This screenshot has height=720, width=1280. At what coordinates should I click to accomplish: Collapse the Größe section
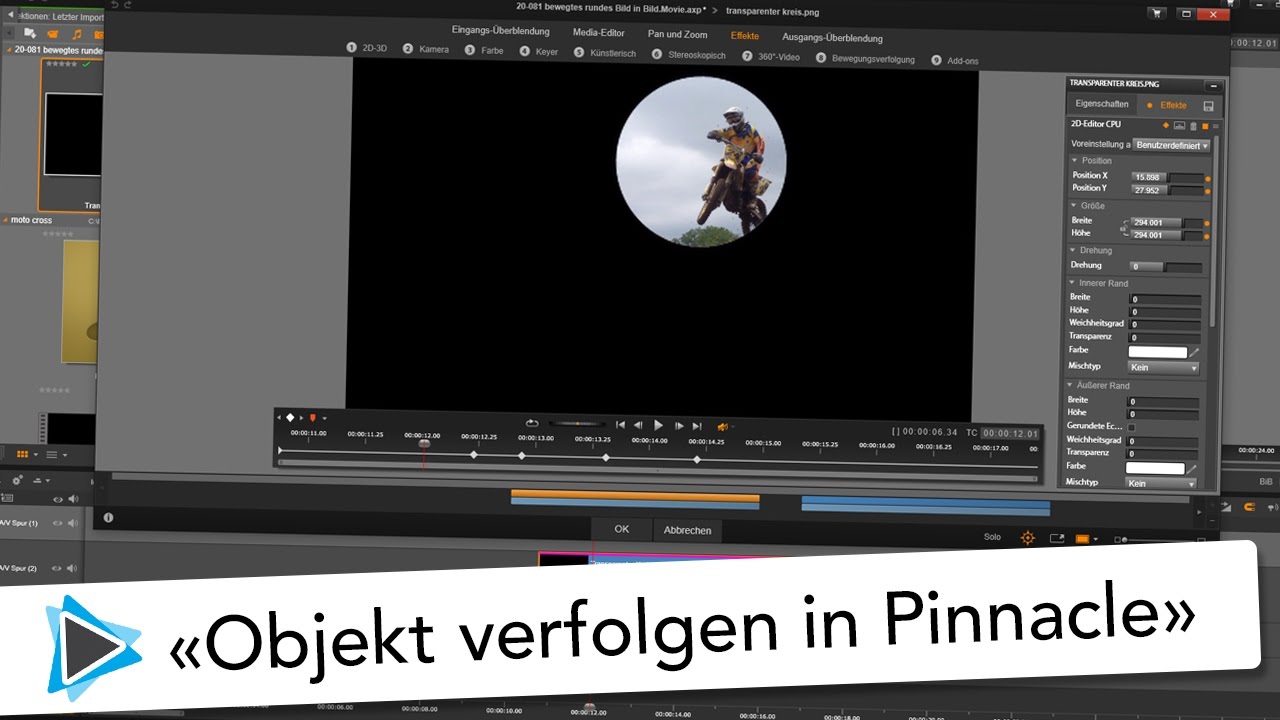pos(1074,205)
